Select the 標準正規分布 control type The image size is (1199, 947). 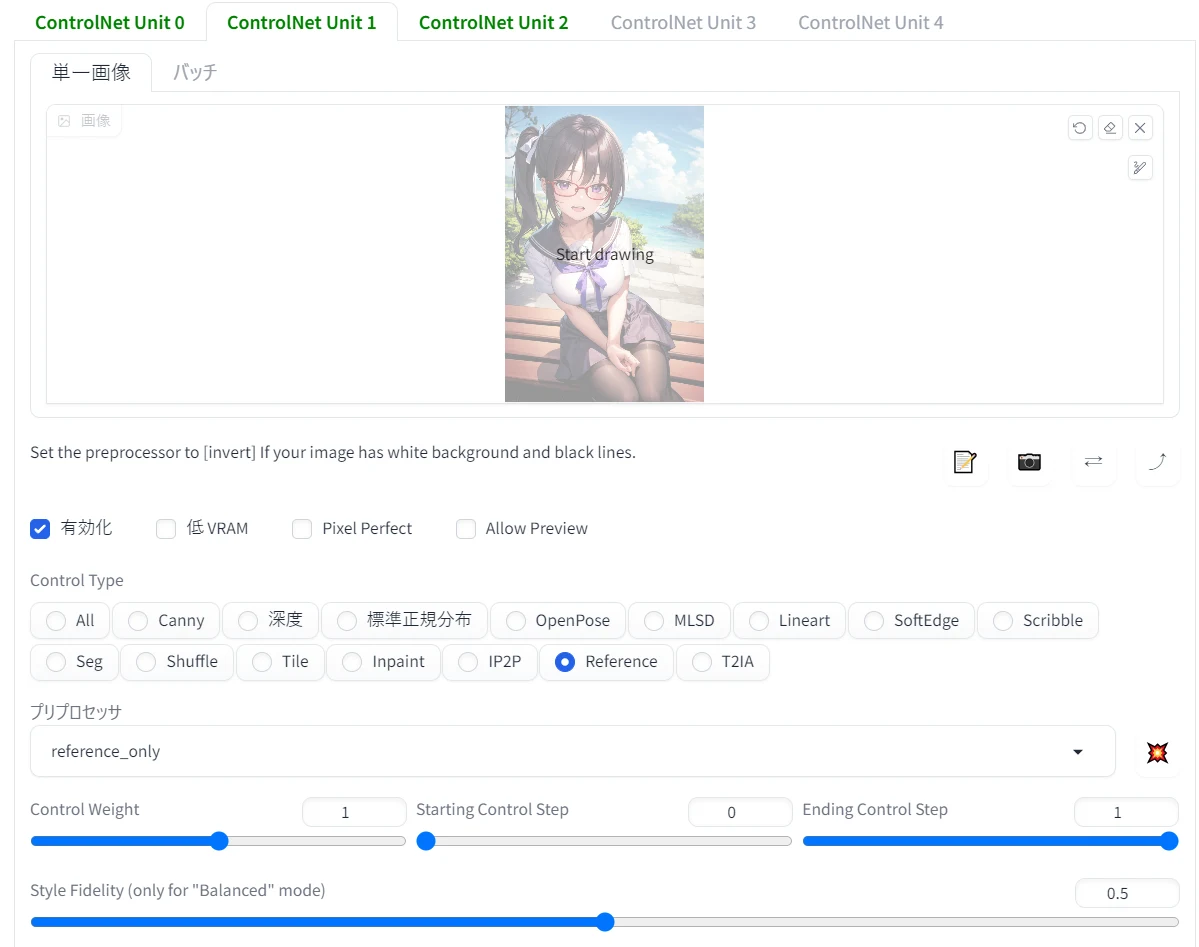(405, 620)
